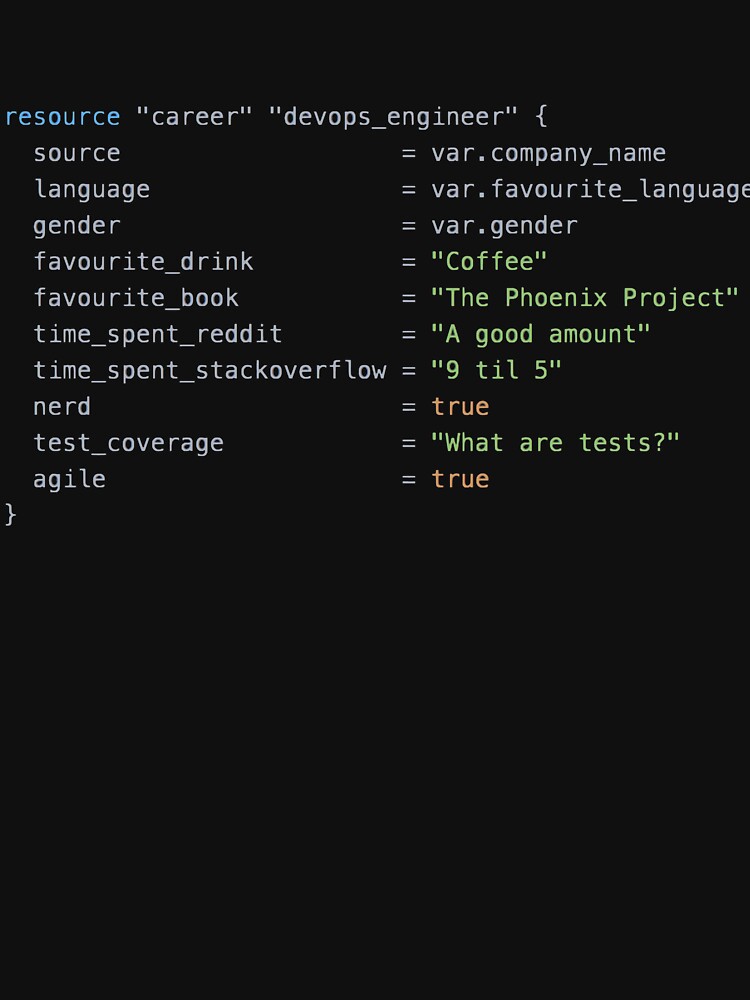
Task: Click the "test_coverage" attribute name
Action: (129, 443)
